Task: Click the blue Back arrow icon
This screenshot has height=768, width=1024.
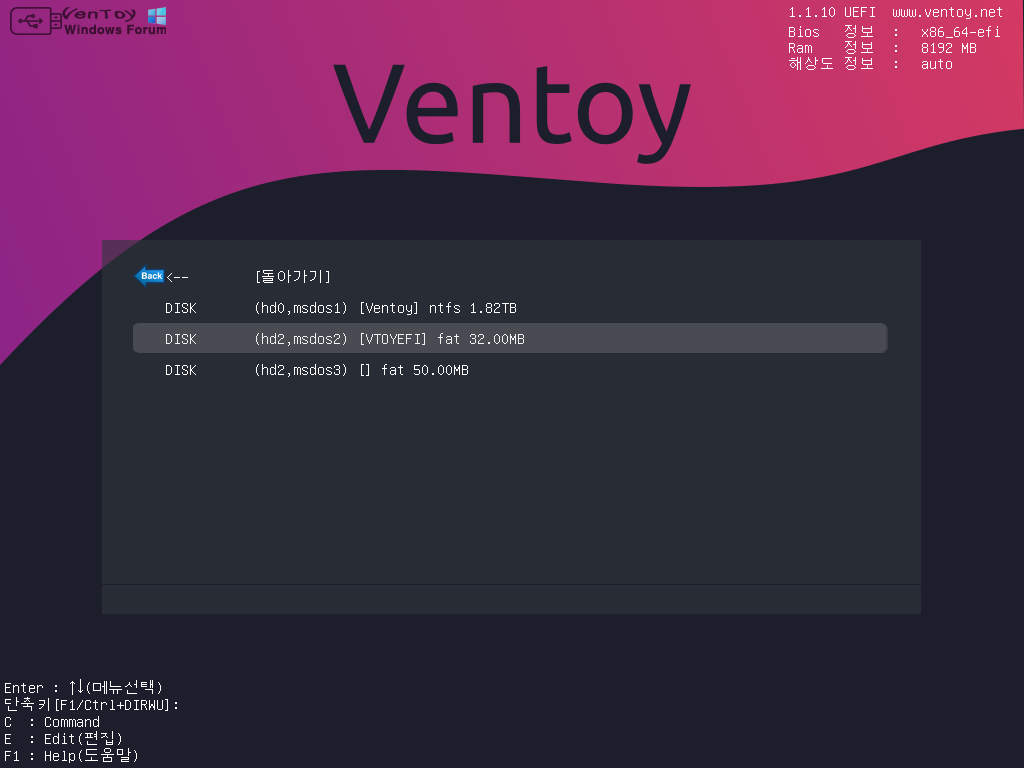Action: (x=149, y=276)
